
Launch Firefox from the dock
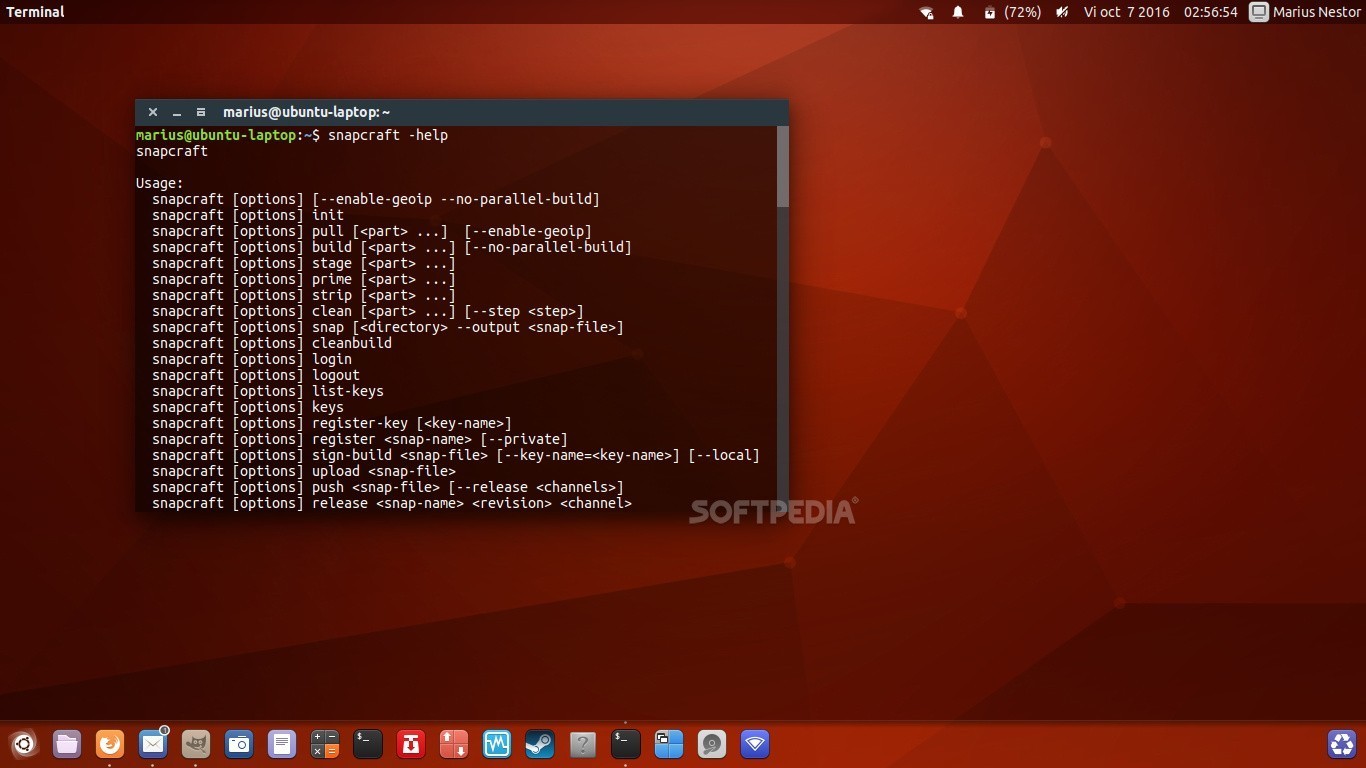click(x=110, y=744)
